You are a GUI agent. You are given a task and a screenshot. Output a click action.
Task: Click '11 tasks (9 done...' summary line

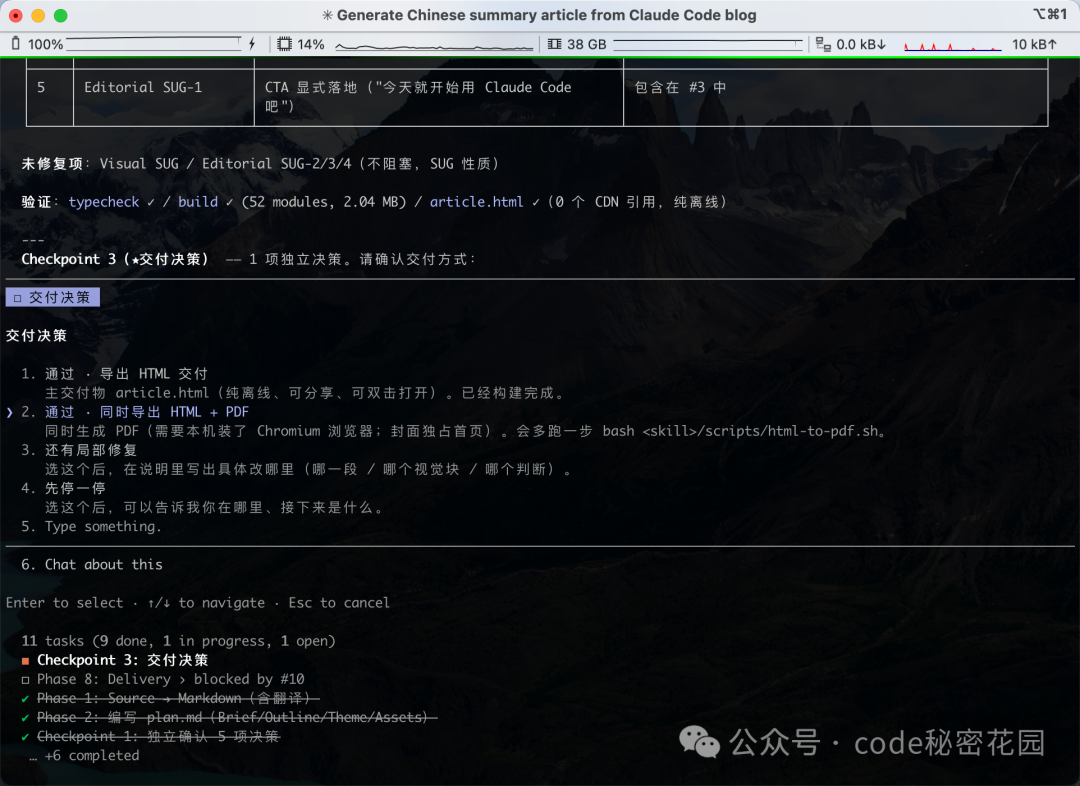click(178, 641)
